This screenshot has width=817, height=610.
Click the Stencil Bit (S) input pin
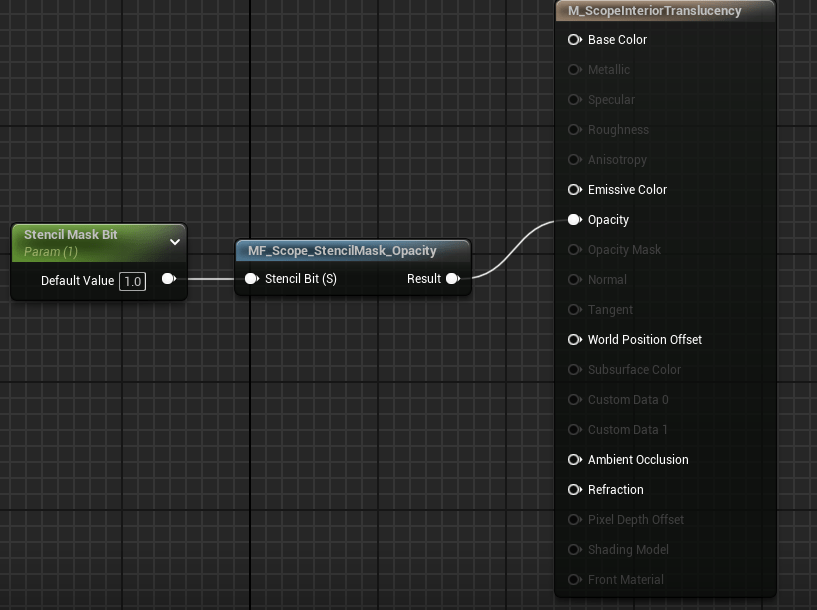click(x=252, y=279)
